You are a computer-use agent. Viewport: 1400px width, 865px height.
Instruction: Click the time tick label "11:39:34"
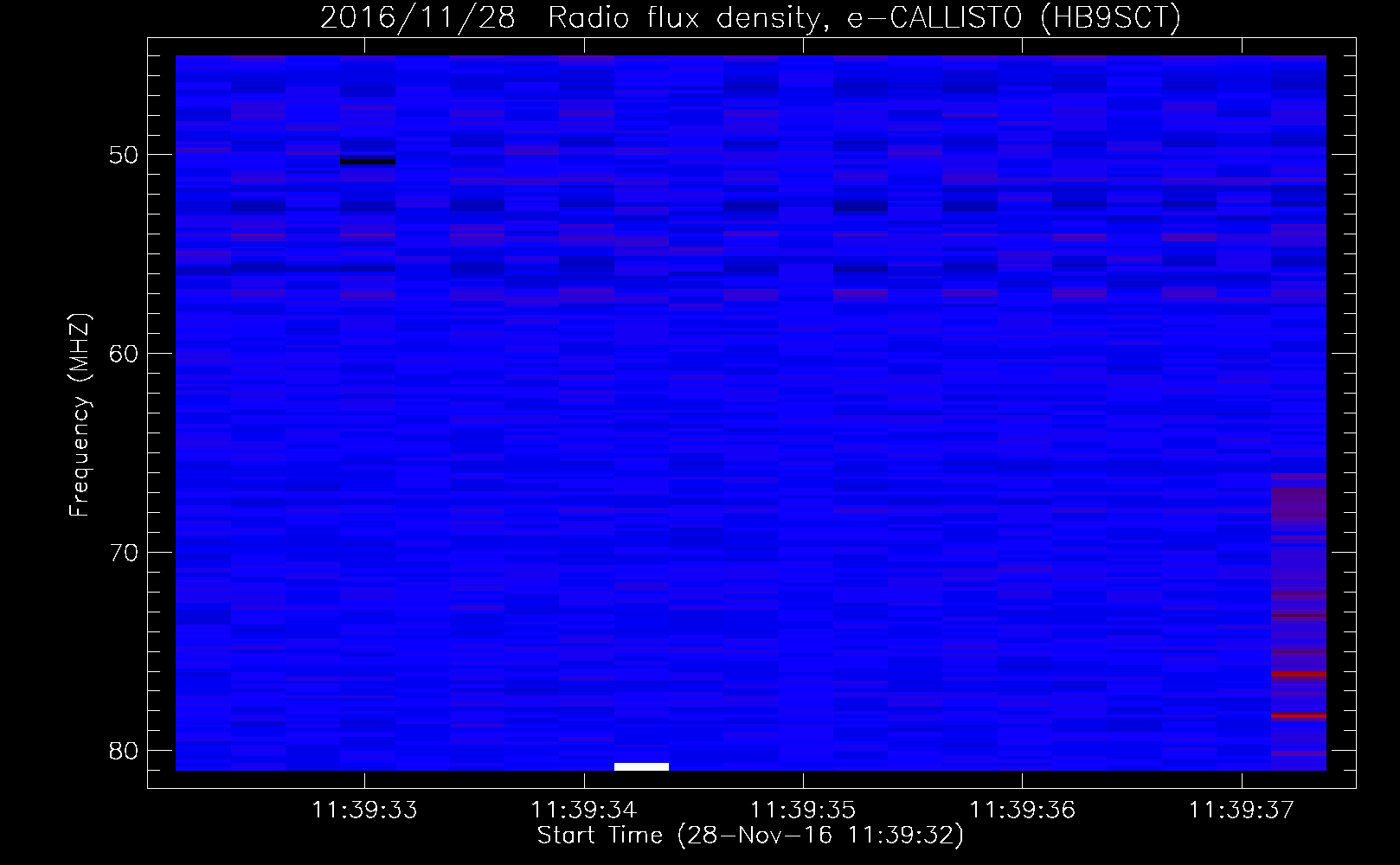584,811
